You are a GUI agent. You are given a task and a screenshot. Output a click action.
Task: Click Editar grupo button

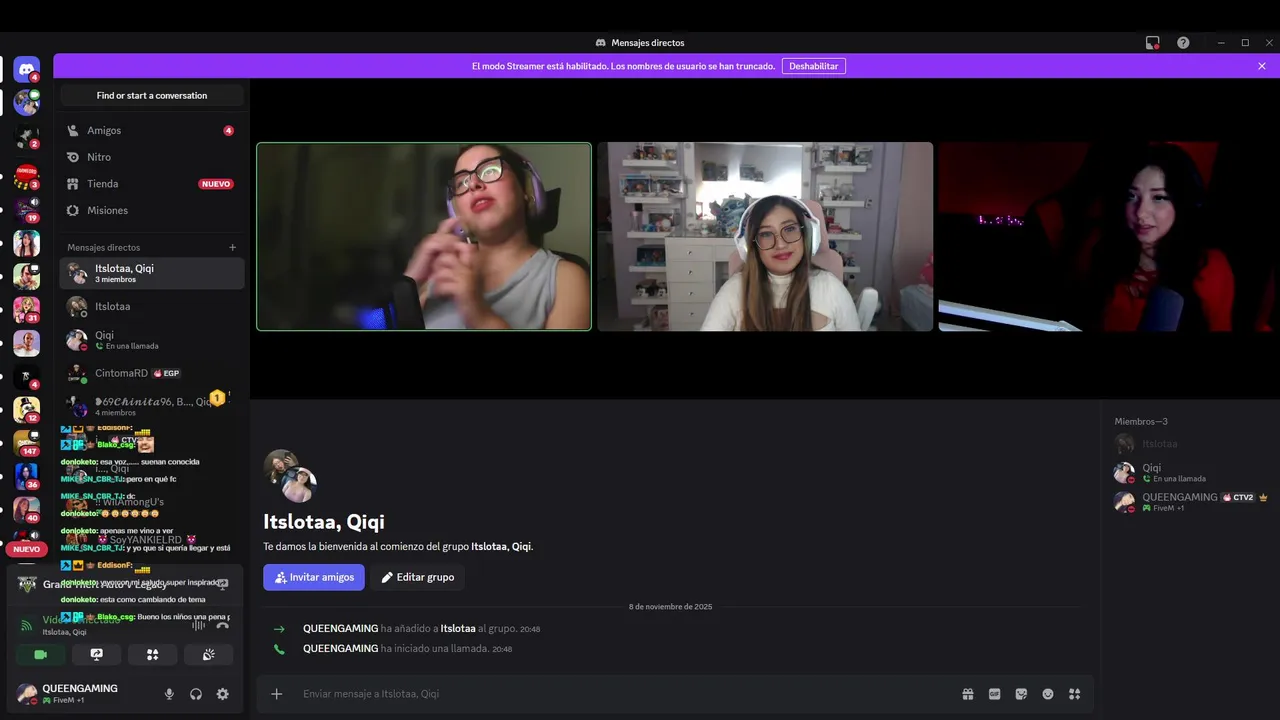click(x=417, y=577)
